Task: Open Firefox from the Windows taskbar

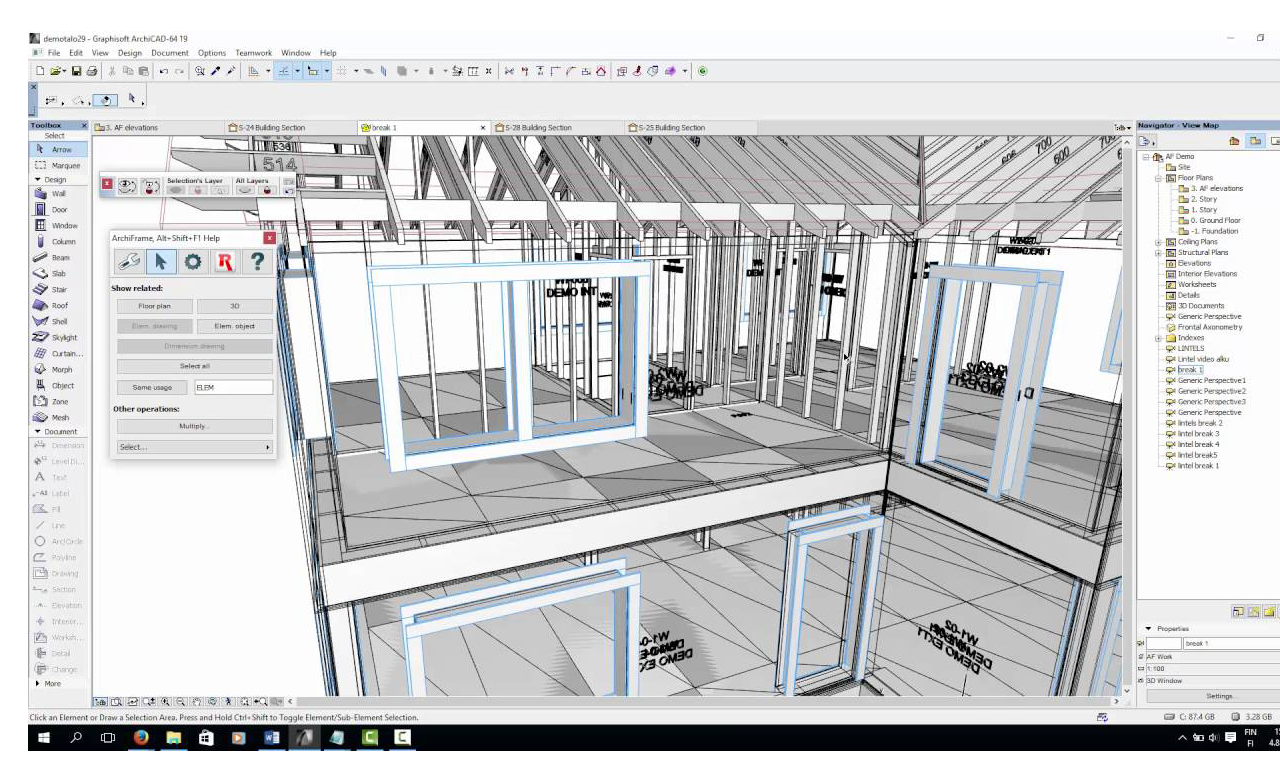Action: [x=140, y=738]
